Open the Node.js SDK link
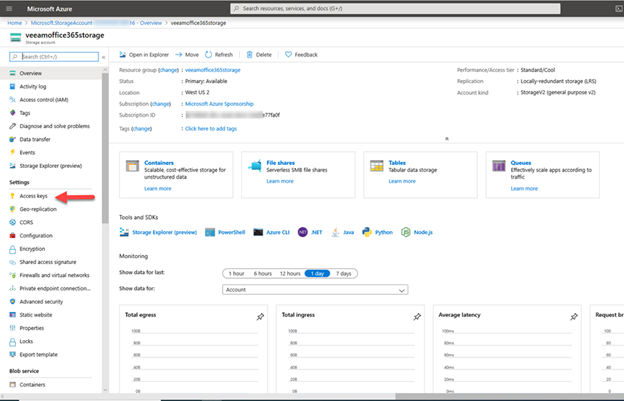This screenshot has height=401, width=624. 417,232
